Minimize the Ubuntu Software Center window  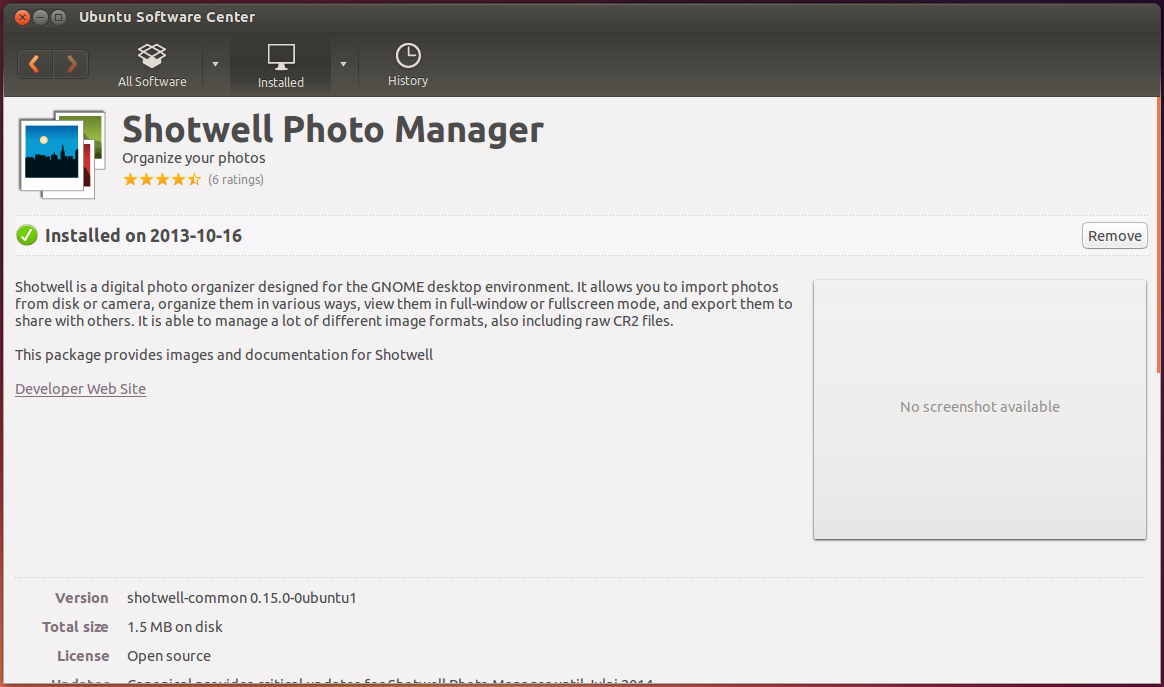pos(41,17)
